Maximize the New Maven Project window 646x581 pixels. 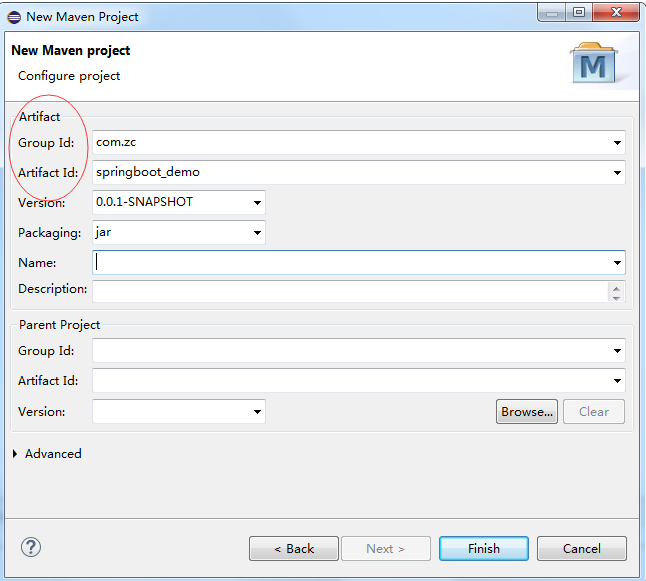click(x=579, y=12)
